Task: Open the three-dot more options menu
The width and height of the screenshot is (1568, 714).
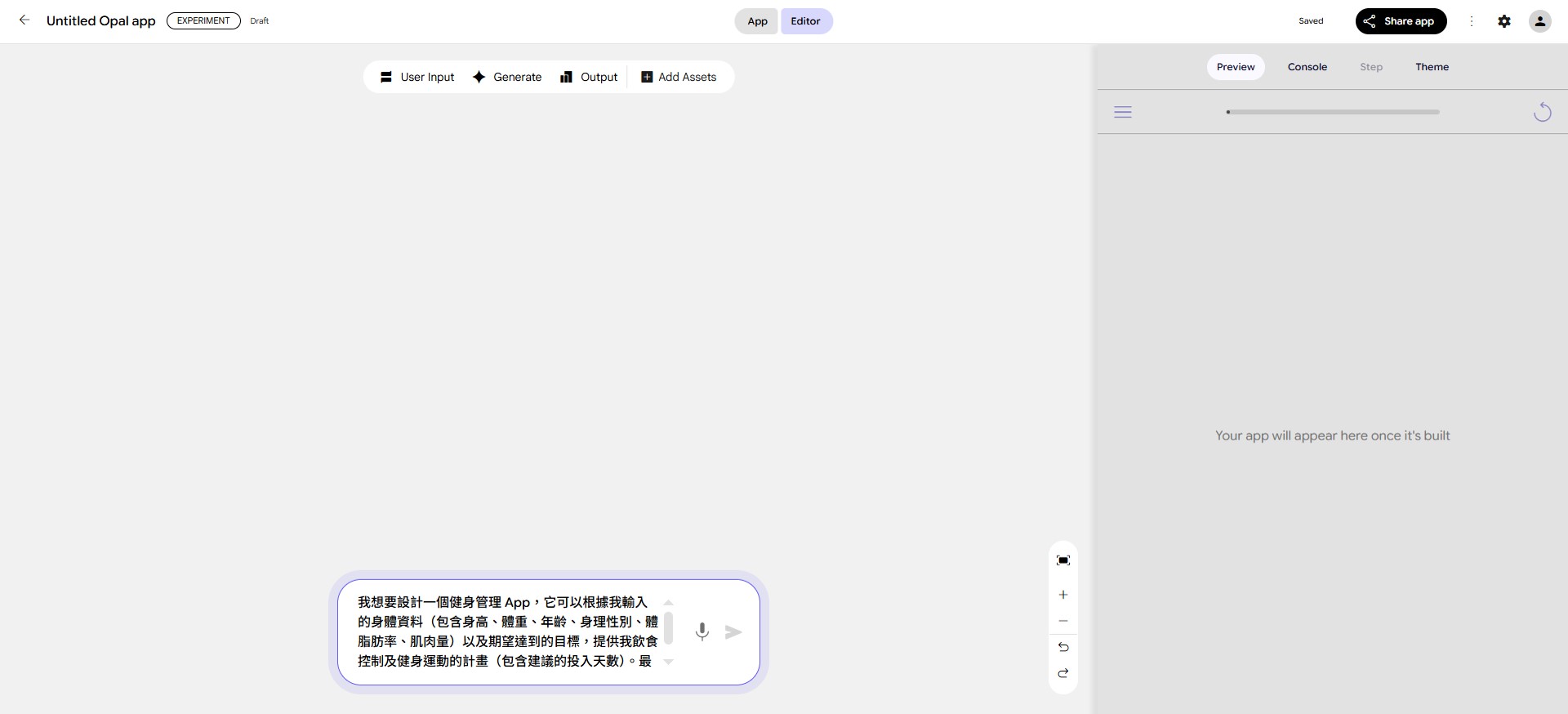Action: click(x=1471, y=21)
